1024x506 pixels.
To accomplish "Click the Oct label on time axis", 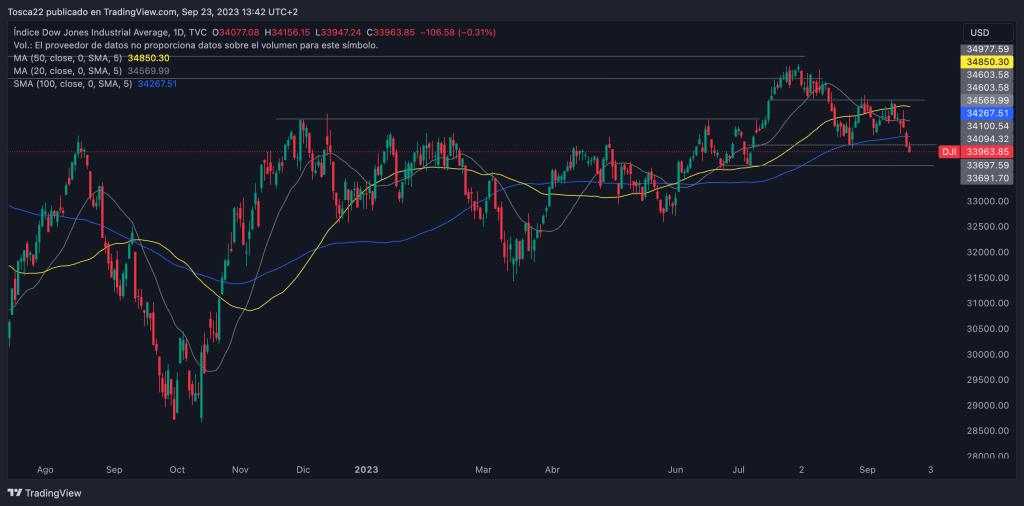I will pos(178,468).
